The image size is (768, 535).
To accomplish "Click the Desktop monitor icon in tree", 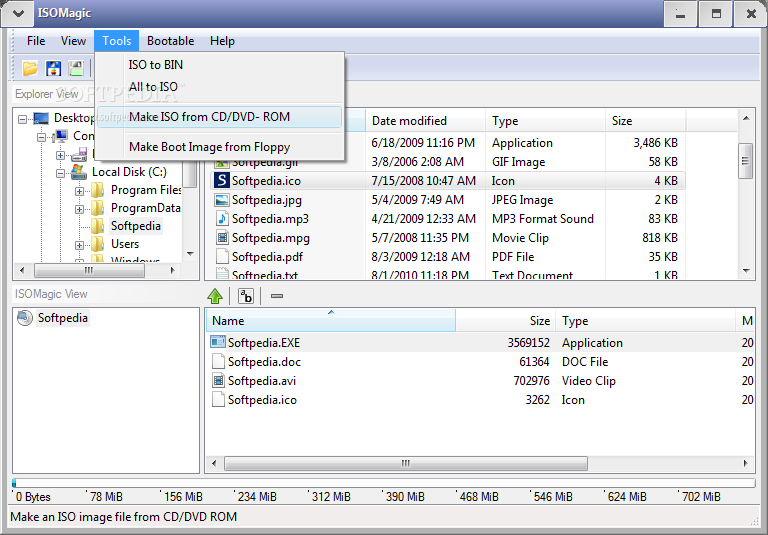I will 41,118.
